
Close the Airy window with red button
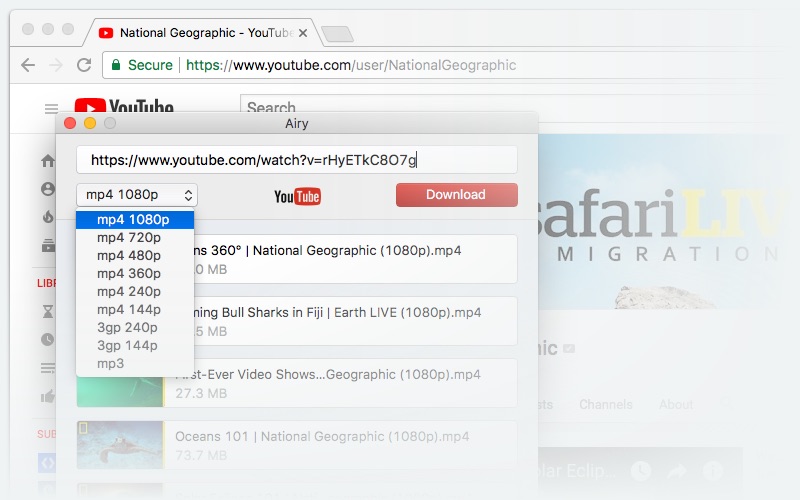click(70, 123)
